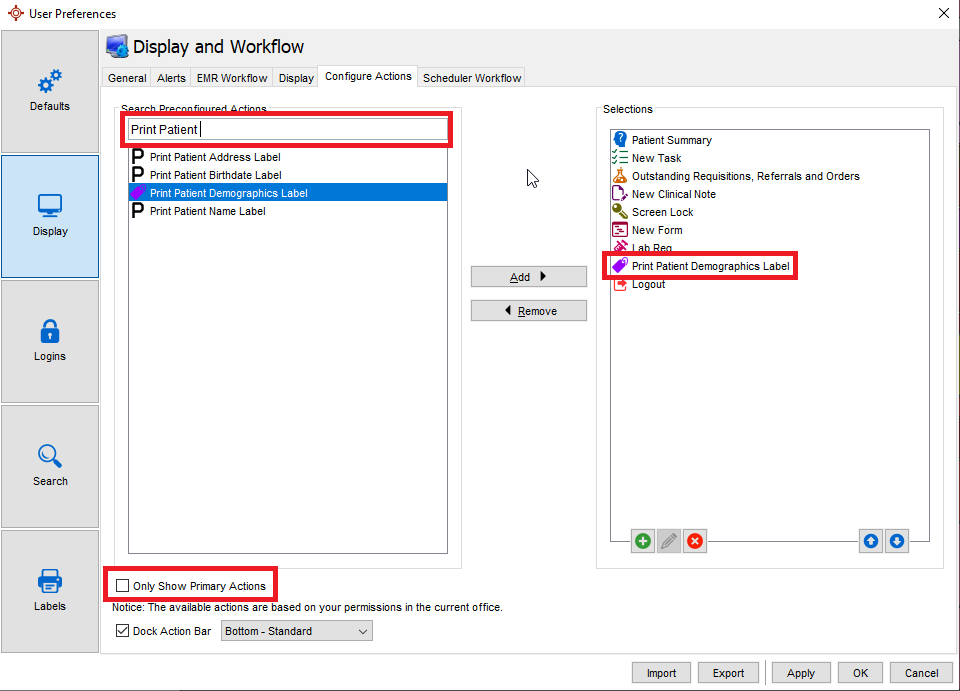Open the Defaults gears section
Screen dimensions: 960x691
pos(50,90)
